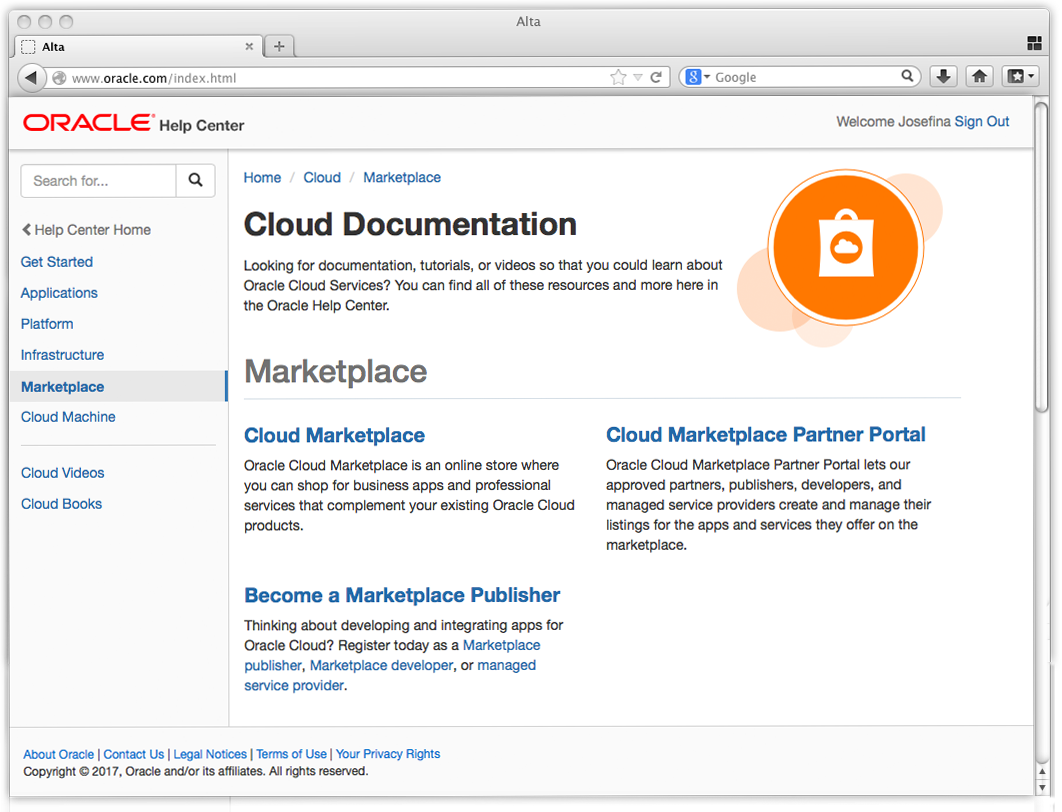Image resolution: width=1062 pixels, height=812 pixels.
Task: Click the Search for... input field
Action: (99, 181)
